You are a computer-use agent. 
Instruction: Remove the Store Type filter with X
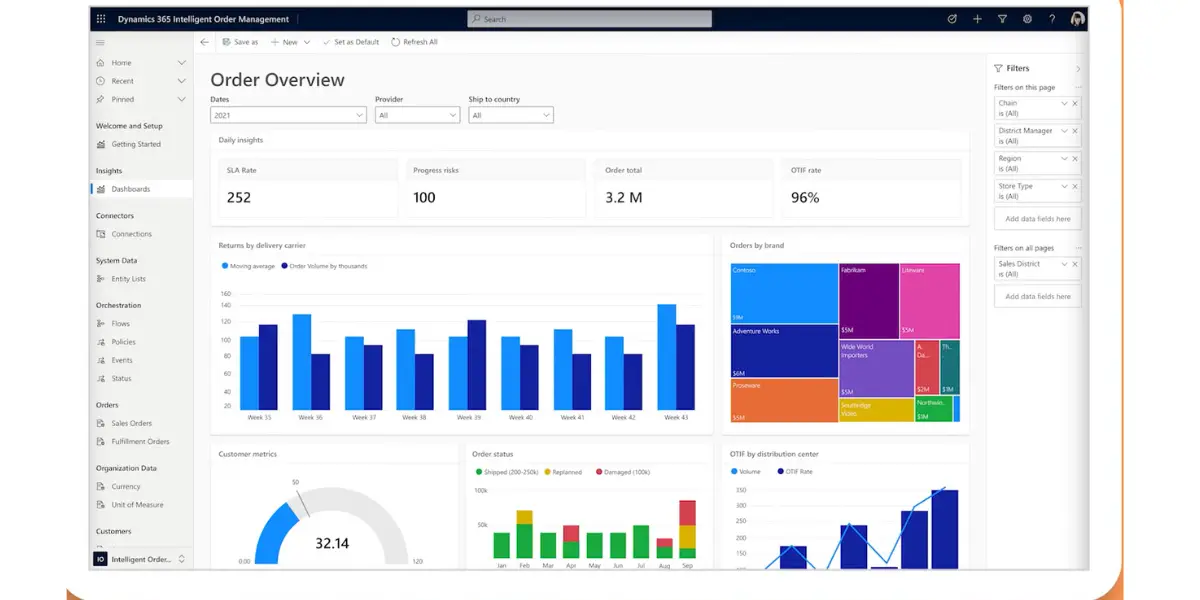1075,186
